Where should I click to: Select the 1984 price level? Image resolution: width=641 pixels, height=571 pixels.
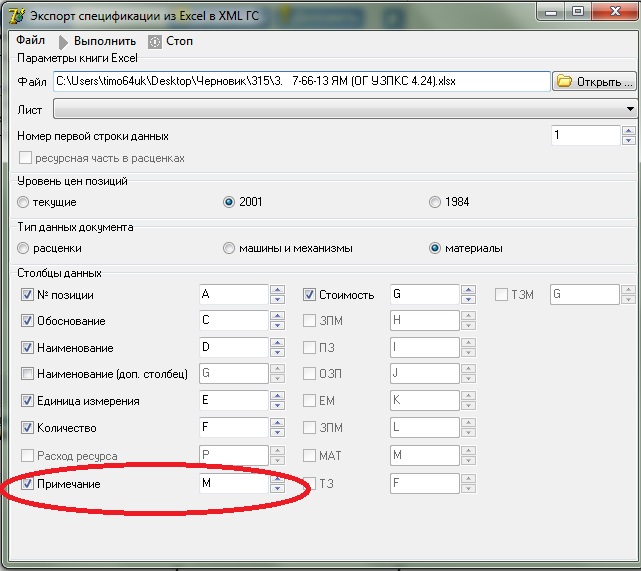click(435, 202)
